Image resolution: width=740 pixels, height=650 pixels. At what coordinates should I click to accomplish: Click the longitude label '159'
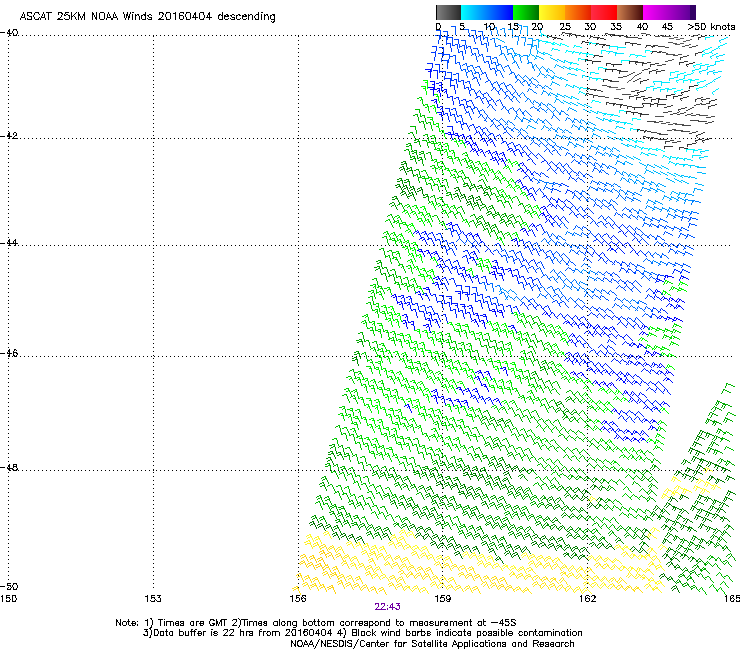[x=442, y=599]
